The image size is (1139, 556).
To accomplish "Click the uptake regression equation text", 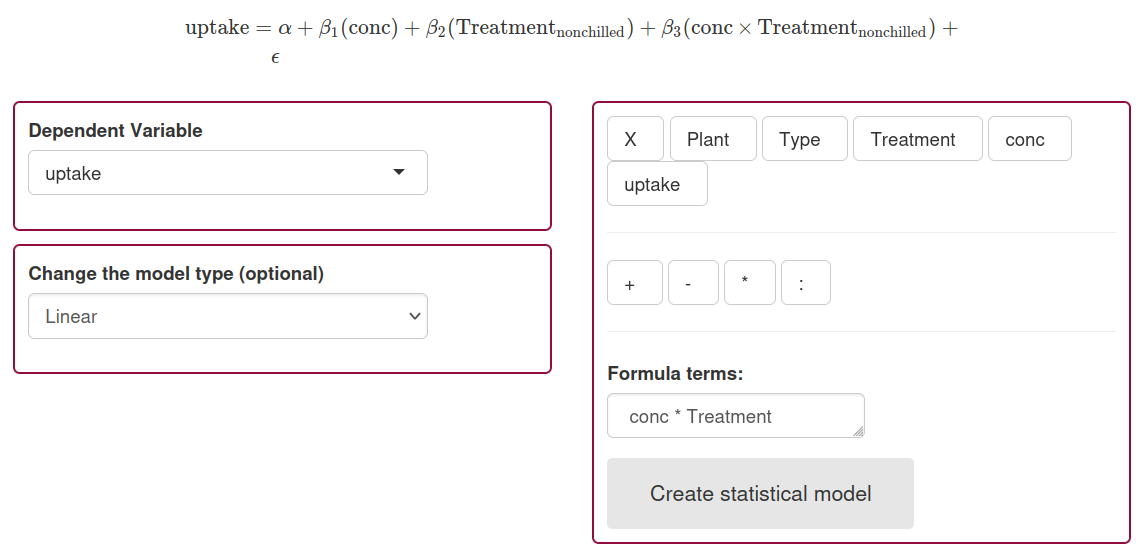I will pos(570,30).
